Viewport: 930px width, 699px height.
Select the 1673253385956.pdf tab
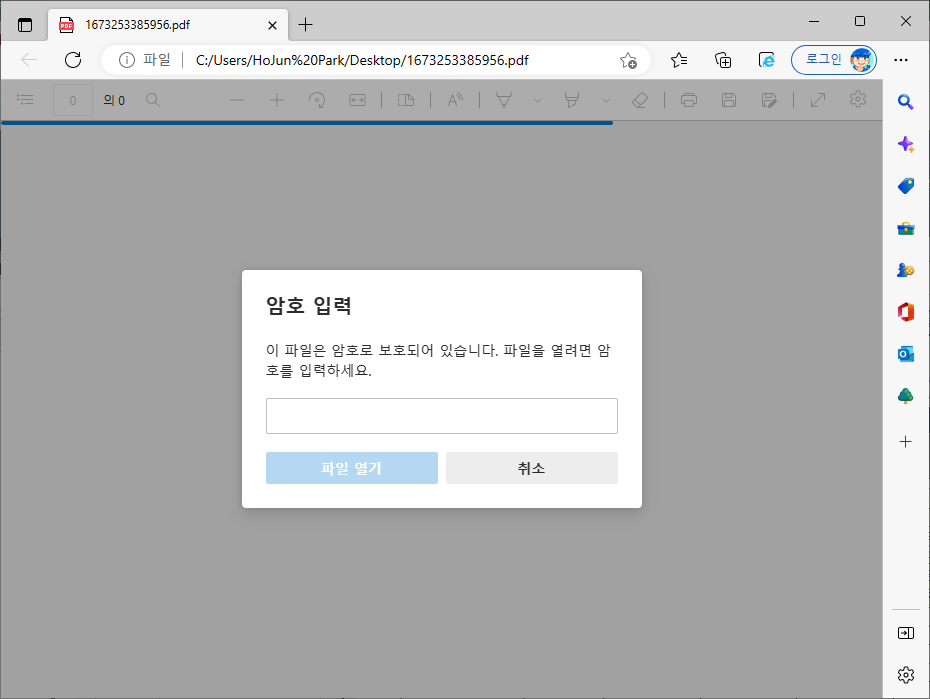(168, 25)
